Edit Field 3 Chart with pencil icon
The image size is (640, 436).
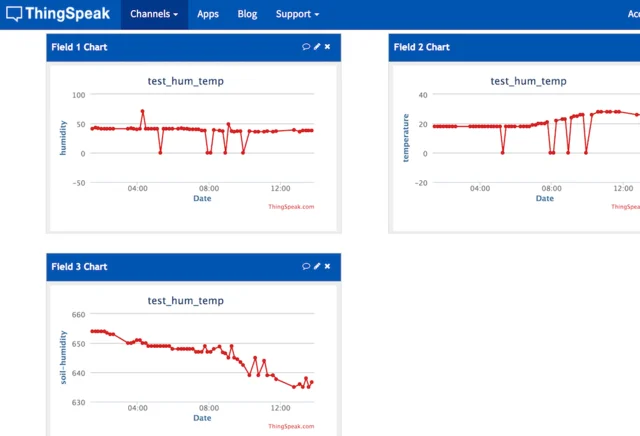tap(317, 266)
